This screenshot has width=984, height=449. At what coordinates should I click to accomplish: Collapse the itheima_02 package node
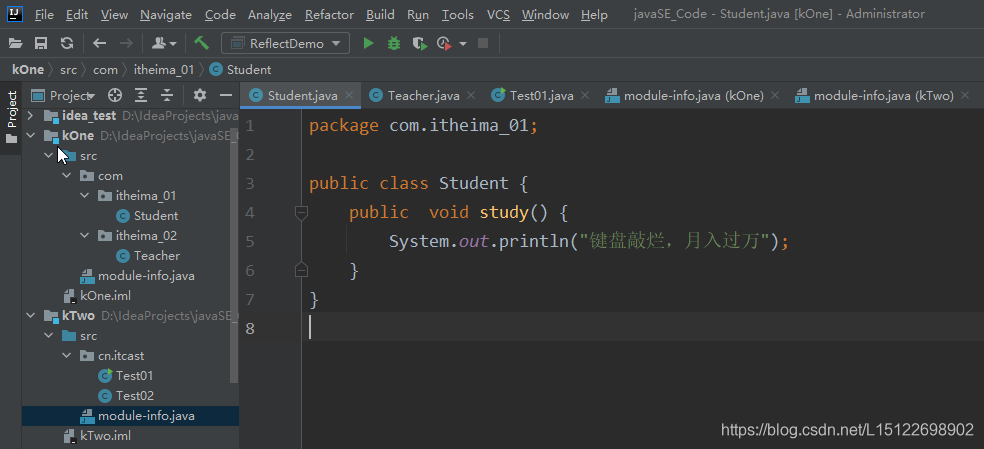point(85,236)
